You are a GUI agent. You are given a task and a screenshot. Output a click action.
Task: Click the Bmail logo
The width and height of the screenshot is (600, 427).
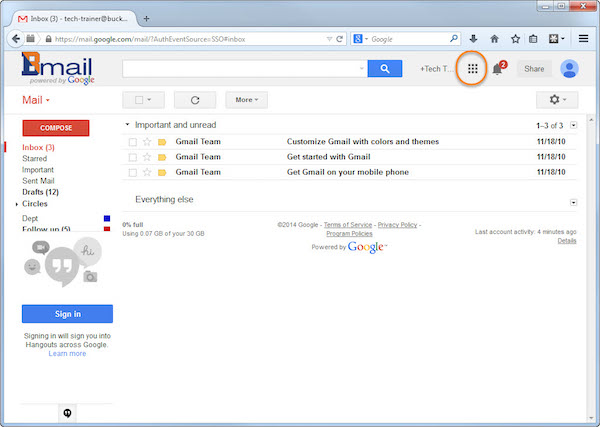(x=57, y=68)
